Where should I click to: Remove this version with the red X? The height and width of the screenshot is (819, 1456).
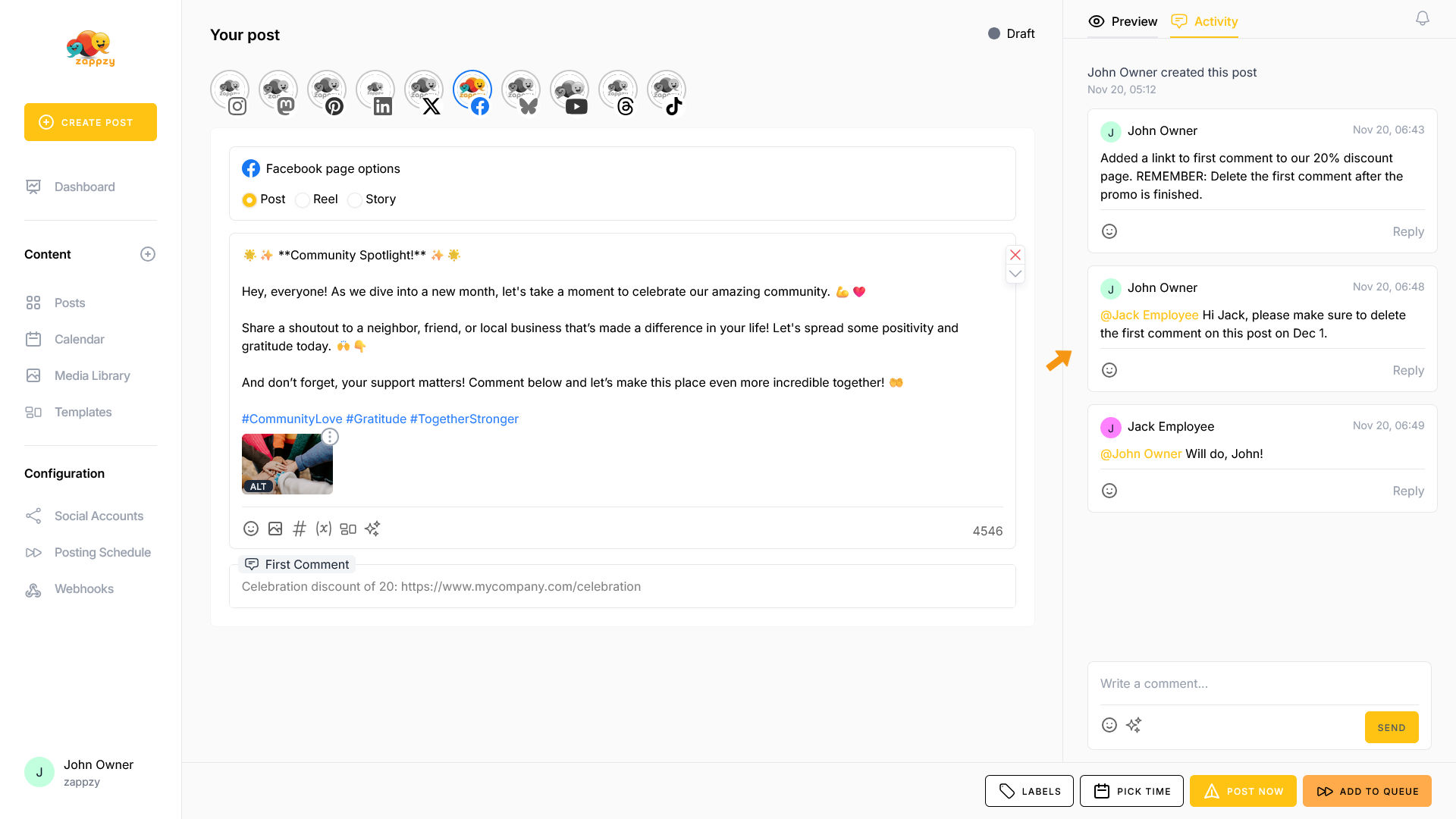click(1015, 255)
